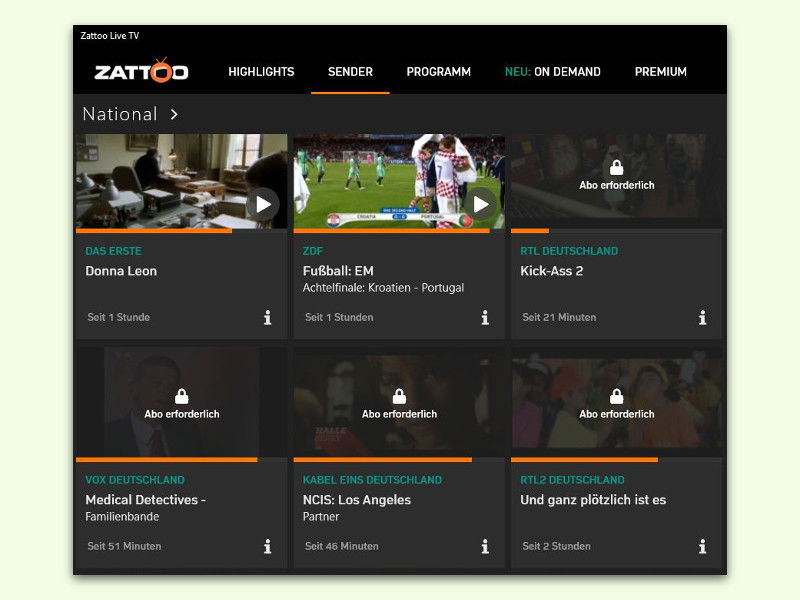Click the text 'Seit 46 Minuten'
Screen dimensions: 800x600
pos(341,546)
